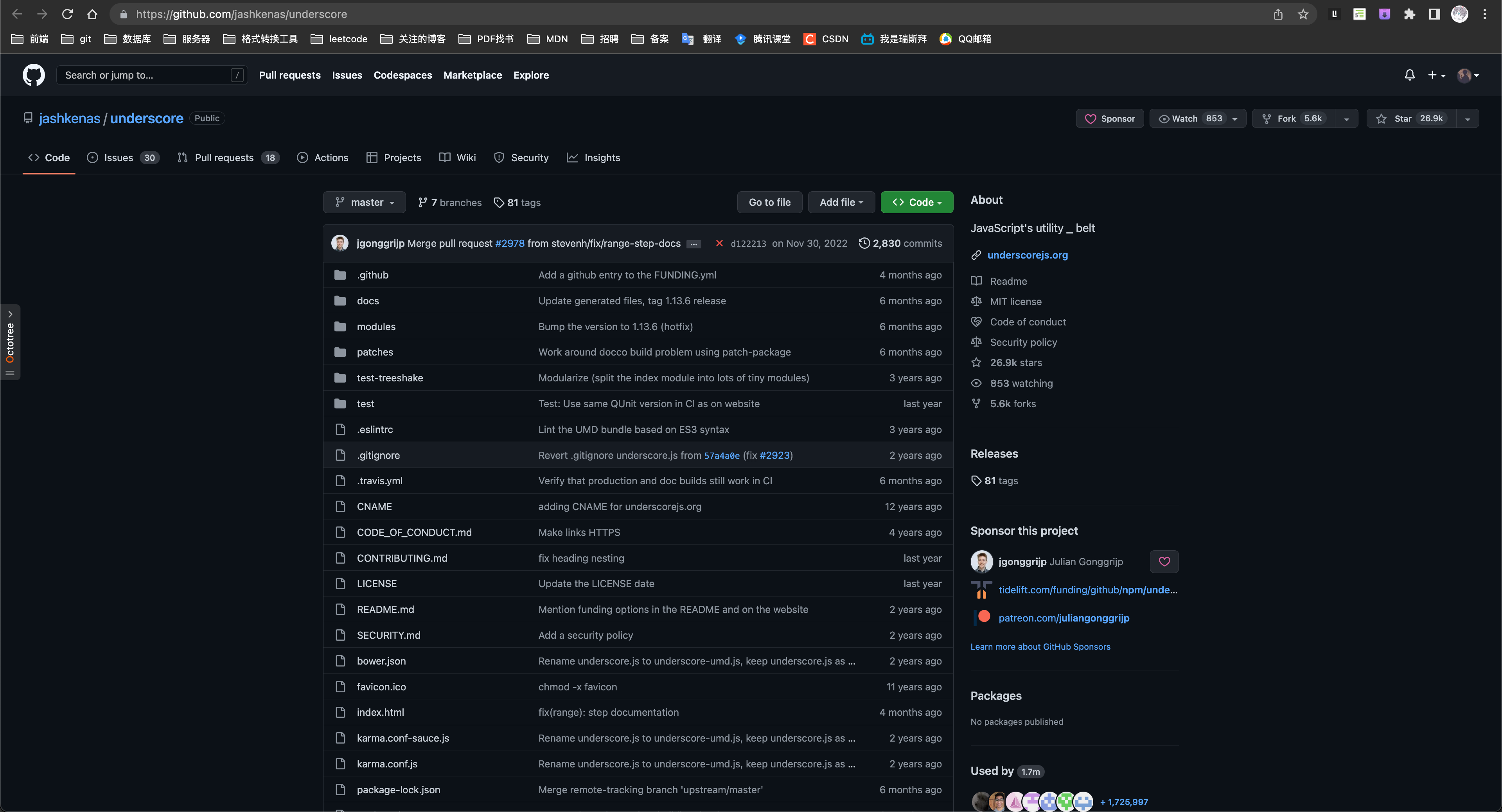1502x812 pixels.
Task: Click the Search or jump to field
Action: pyautogui.click(x=146, y=75)
